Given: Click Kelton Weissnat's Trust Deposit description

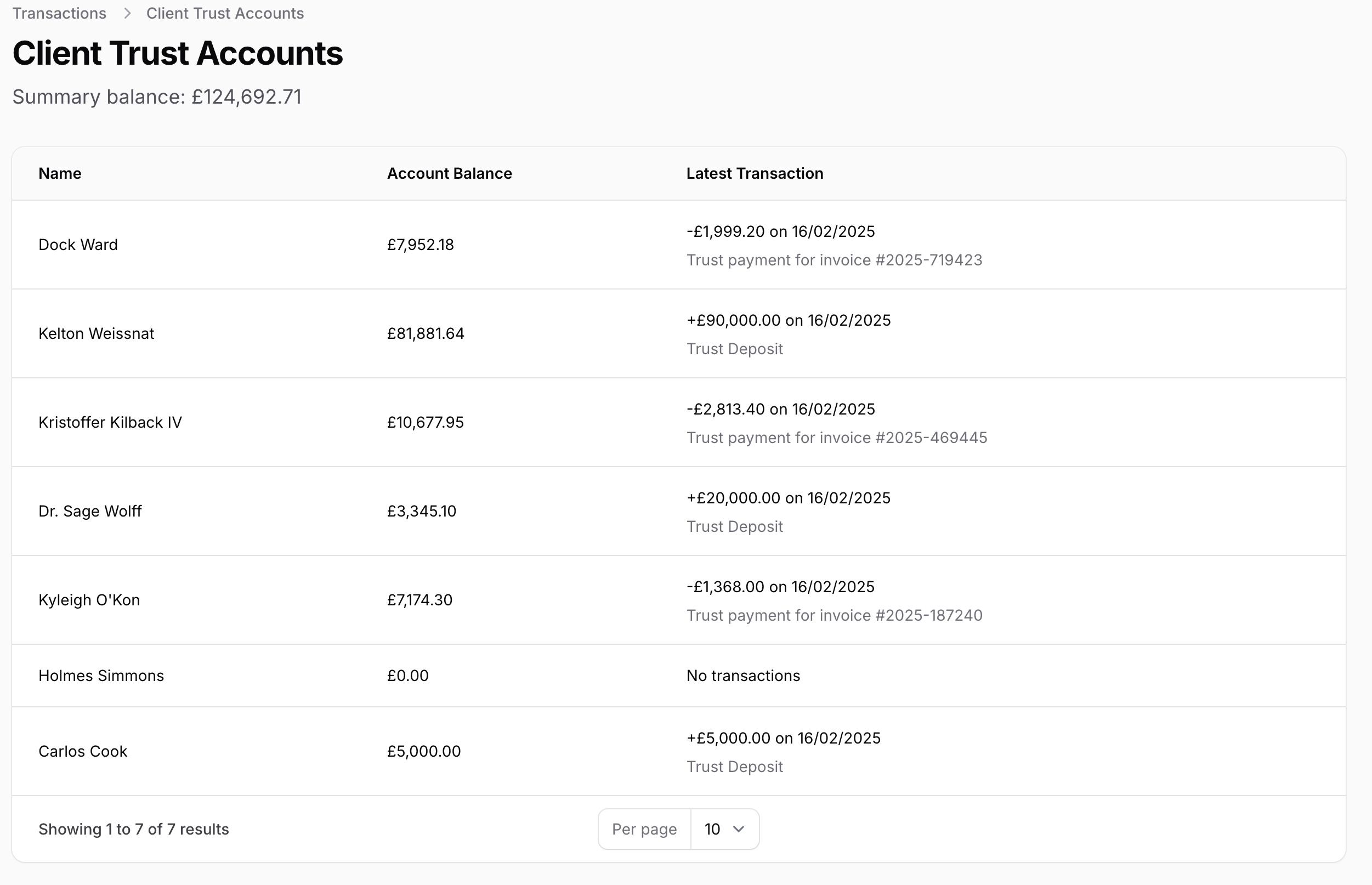Looking at the screenshot, I should tap(734, 349).
